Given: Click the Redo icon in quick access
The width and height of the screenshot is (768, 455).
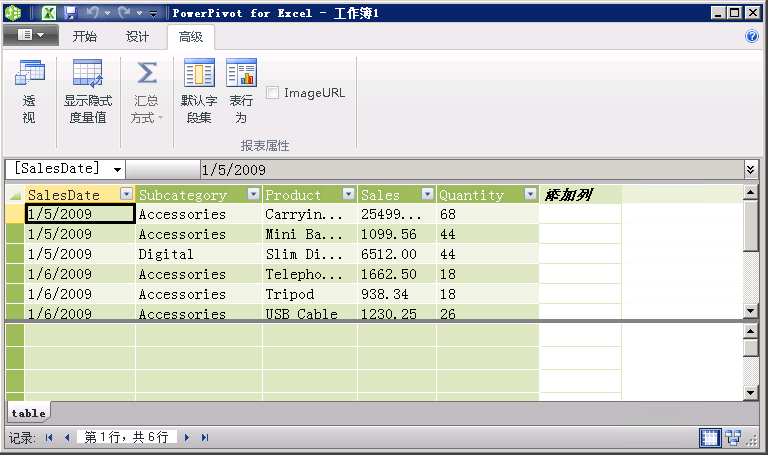Looking at the screenshot, I should (x=124, y=13).
